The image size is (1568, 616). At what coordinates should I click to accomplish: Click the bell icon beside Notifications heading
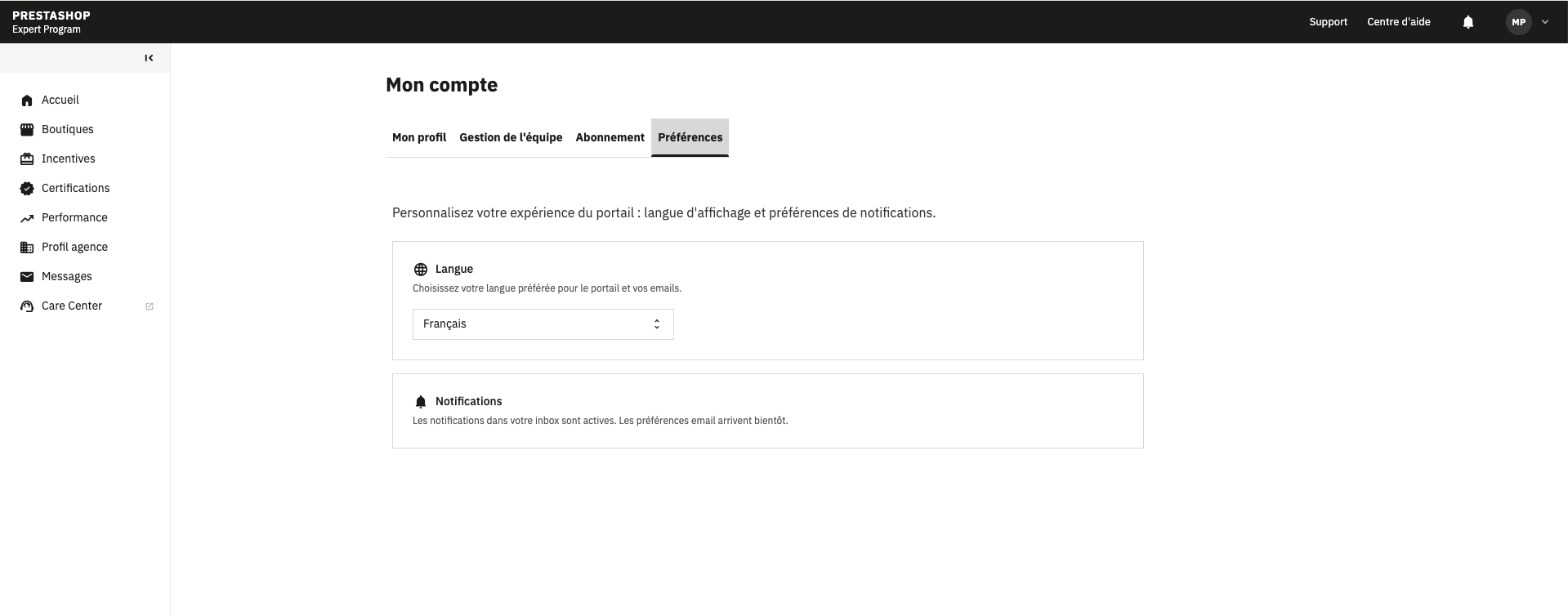[x=421, y=402]
